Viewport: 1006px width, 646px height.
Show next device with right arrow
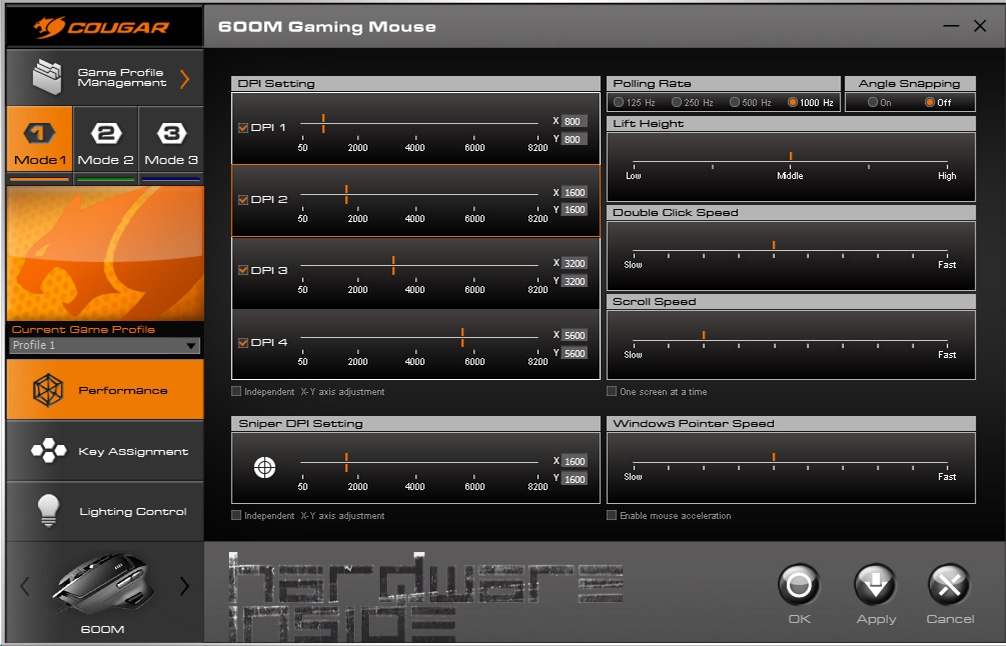185,586
